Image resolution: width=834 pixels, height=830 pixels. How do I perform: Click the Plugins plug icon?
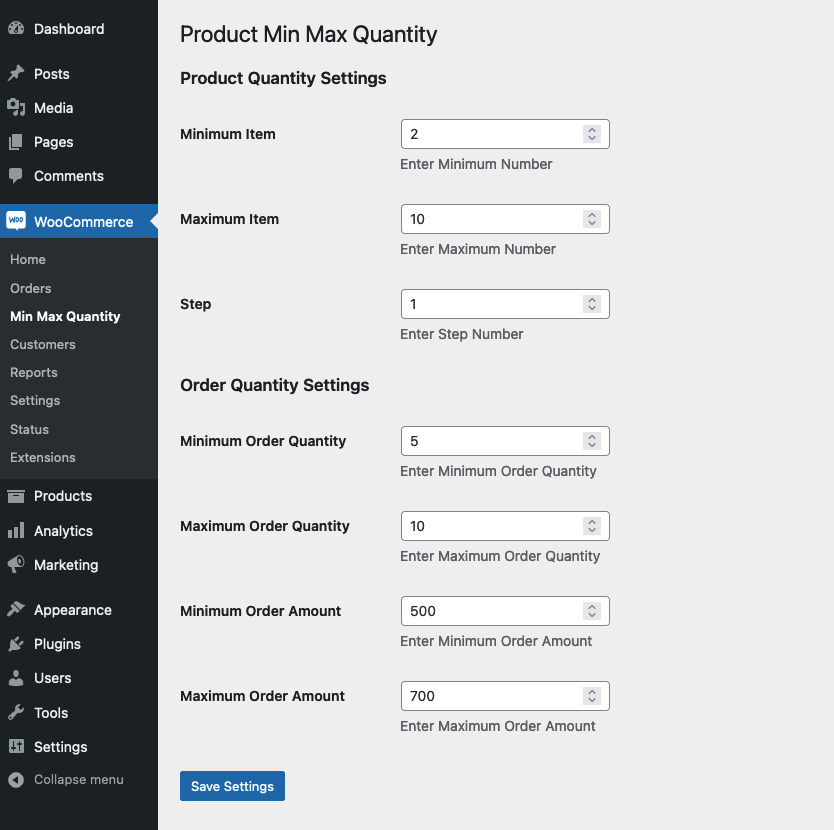point(16,644)
